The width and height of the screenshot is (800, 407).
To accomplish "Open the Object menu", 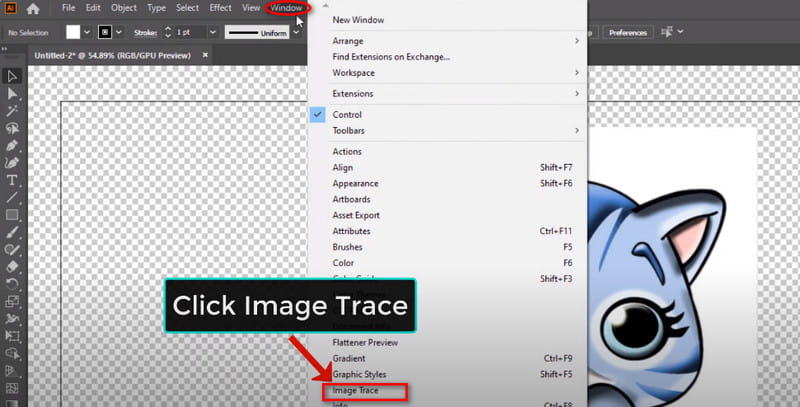I will [x=124, y=8].
